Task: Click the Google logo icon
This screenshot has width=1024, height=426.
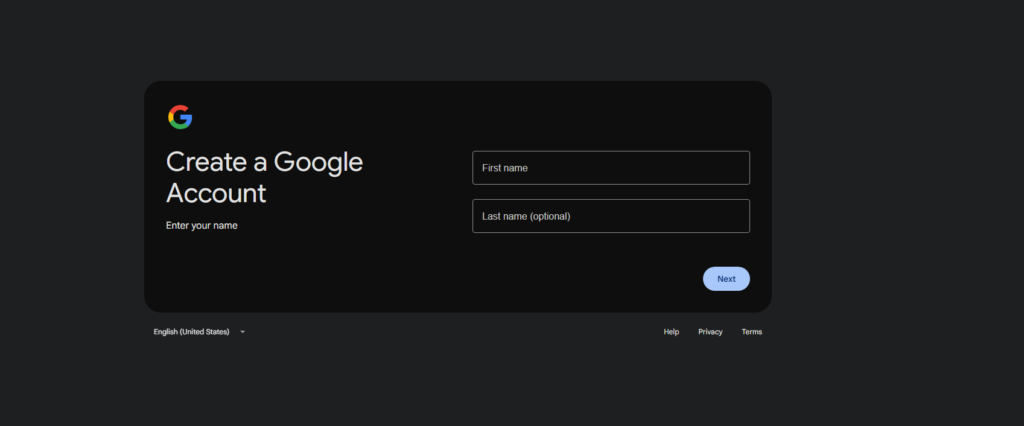Action: pyautogui.click(x=180, y=117)
